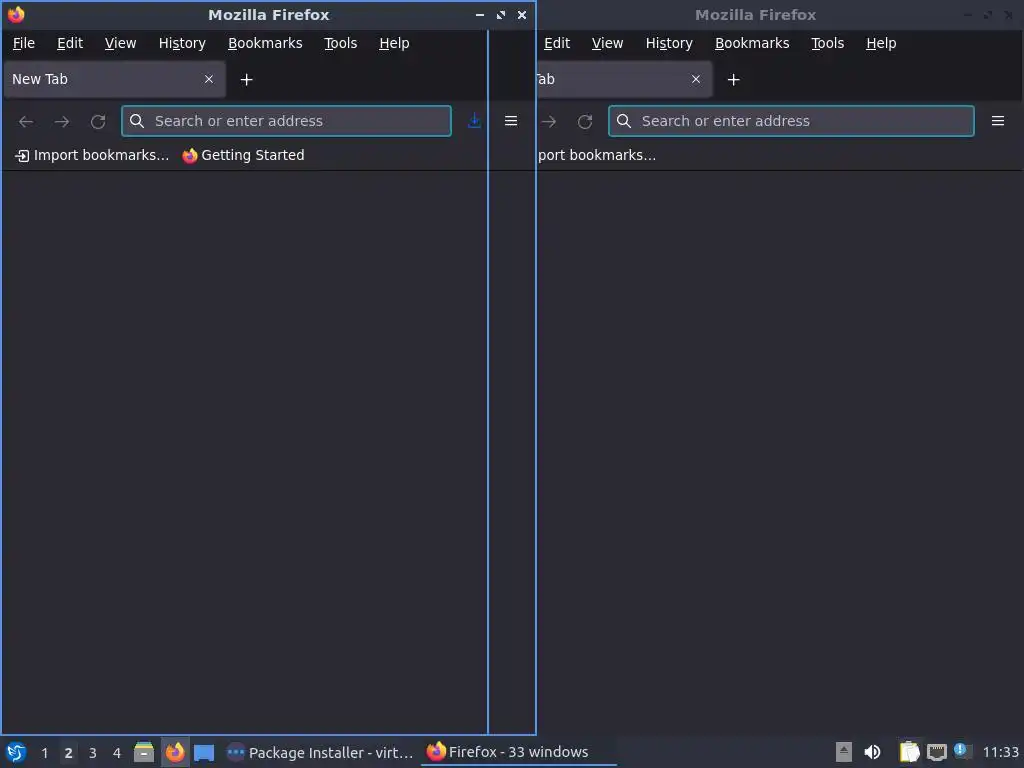Select the New Tab tab in left window
The width and height of the screenshot is (1024, 768).
tap(115, 79)
